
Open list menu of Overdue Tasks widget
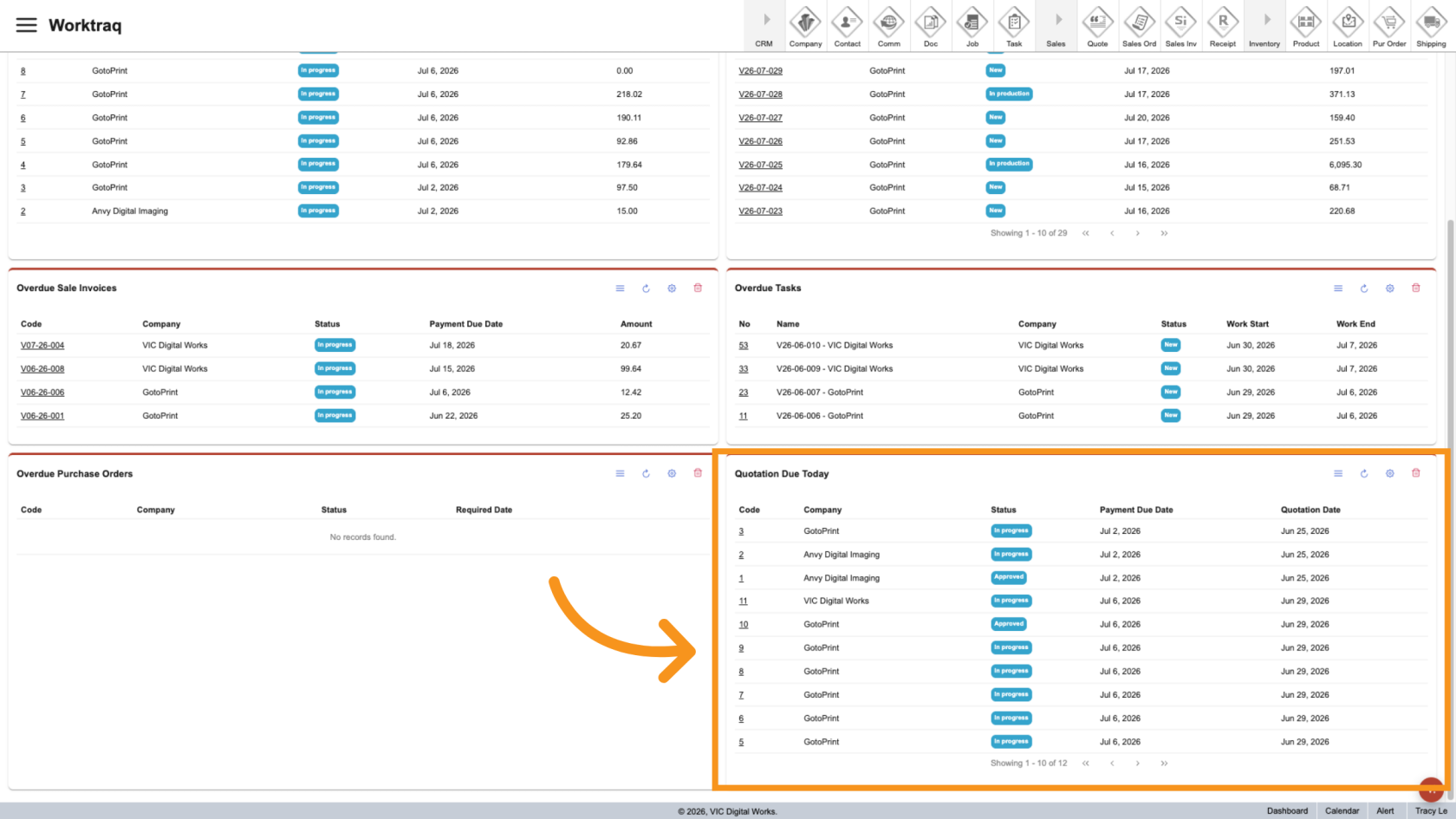(1338, 289)
